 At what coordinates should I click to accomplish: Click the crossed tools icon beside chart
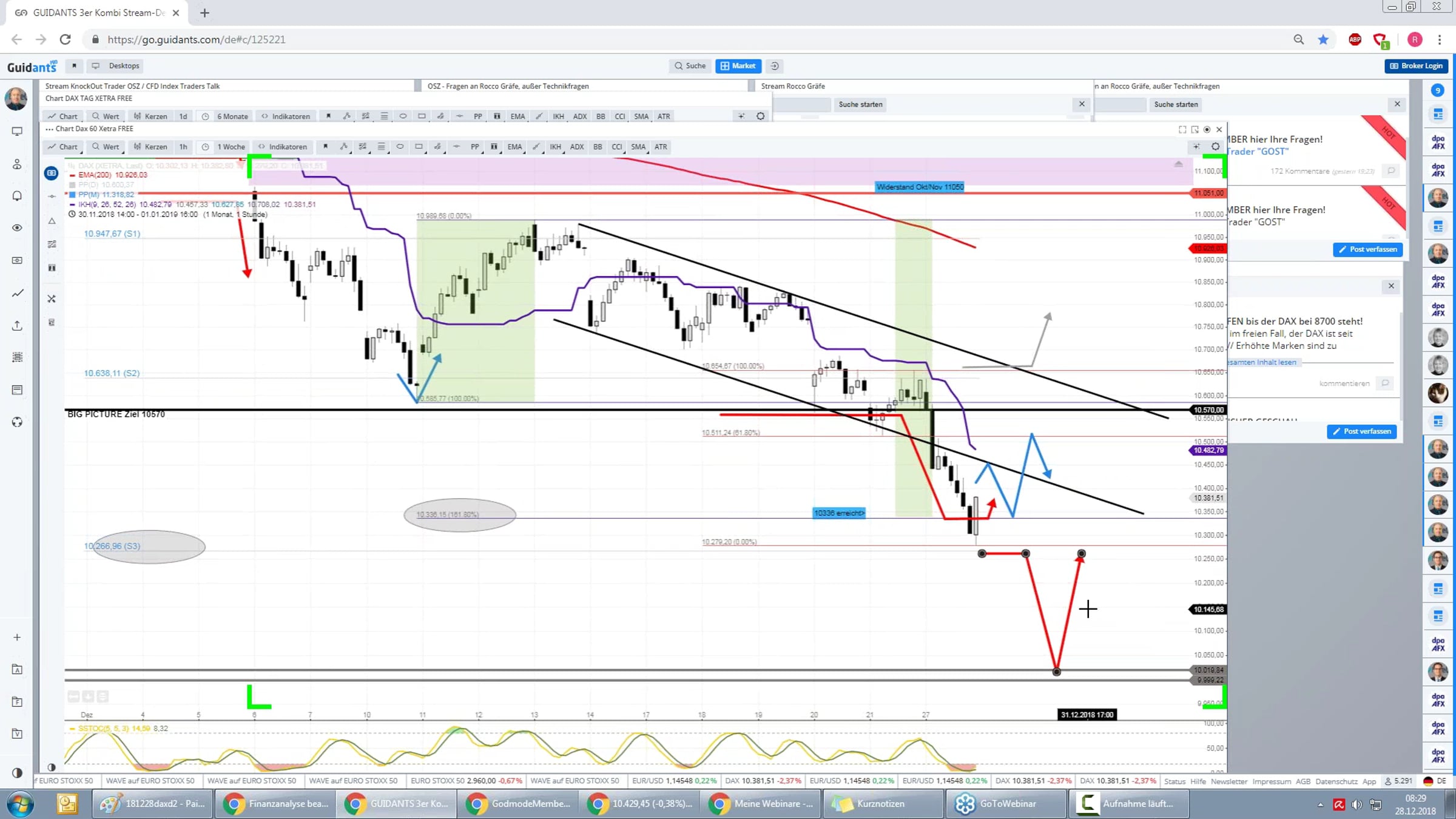[52, 299]
